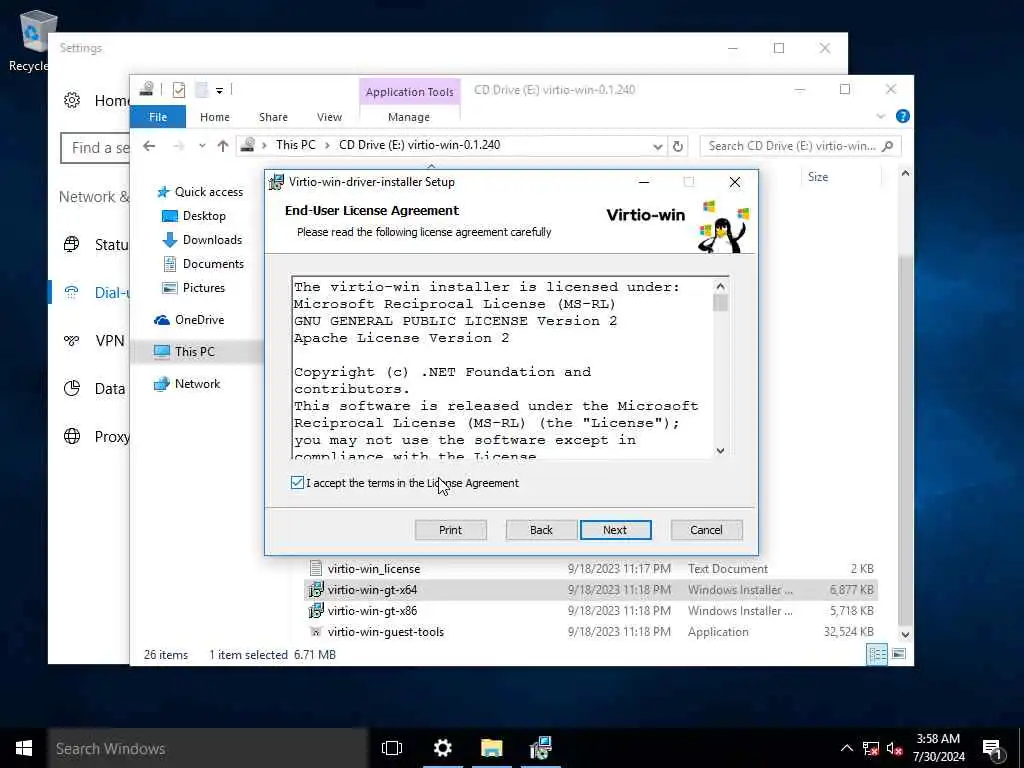Open Action Center notifications icon
This screenshot has width=1024, height=768.
[993, 749]
